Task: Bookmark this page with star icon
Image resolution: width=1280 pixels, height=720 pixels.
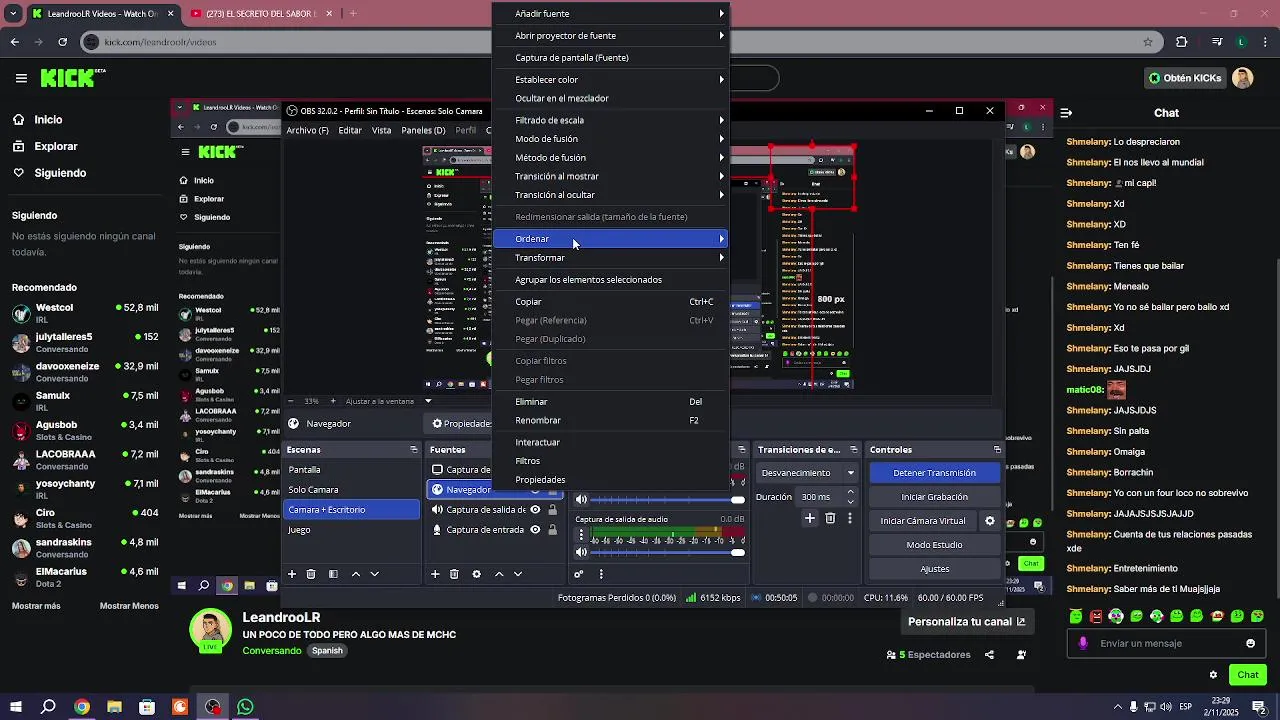Action: click(1148, 42)
